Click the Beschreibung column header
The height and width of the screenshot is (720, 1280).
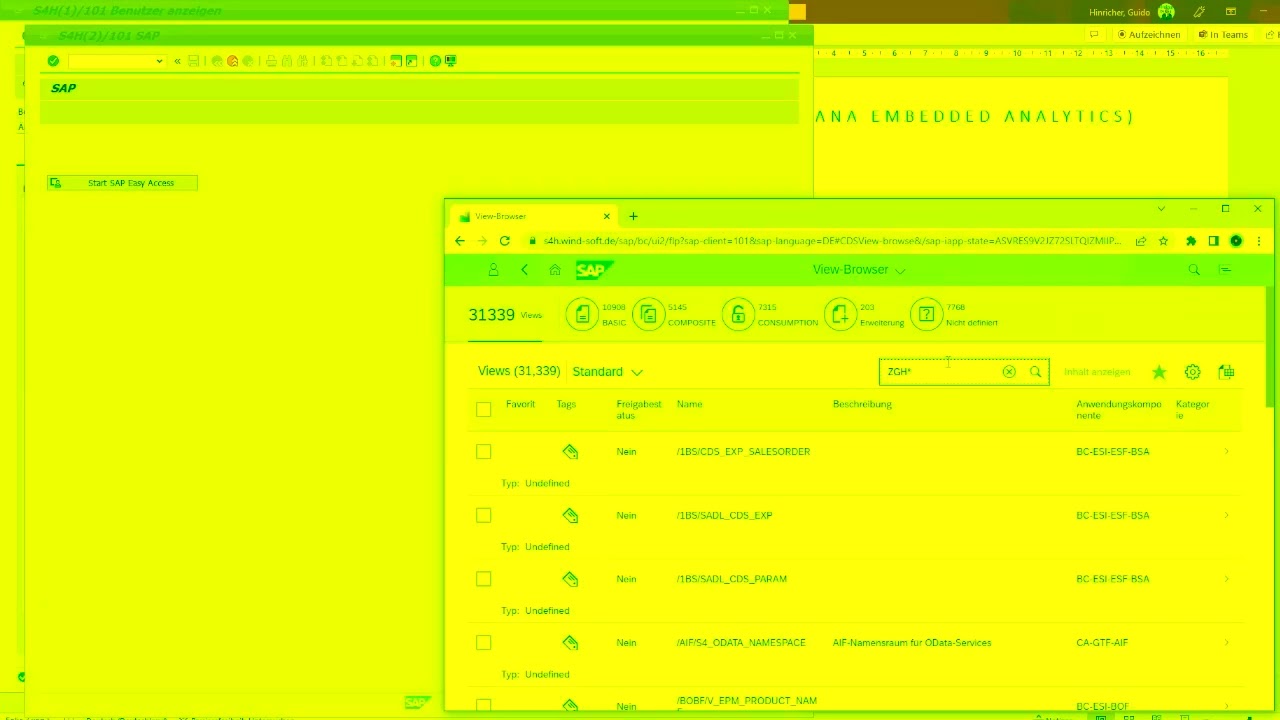tap(862, 404)
